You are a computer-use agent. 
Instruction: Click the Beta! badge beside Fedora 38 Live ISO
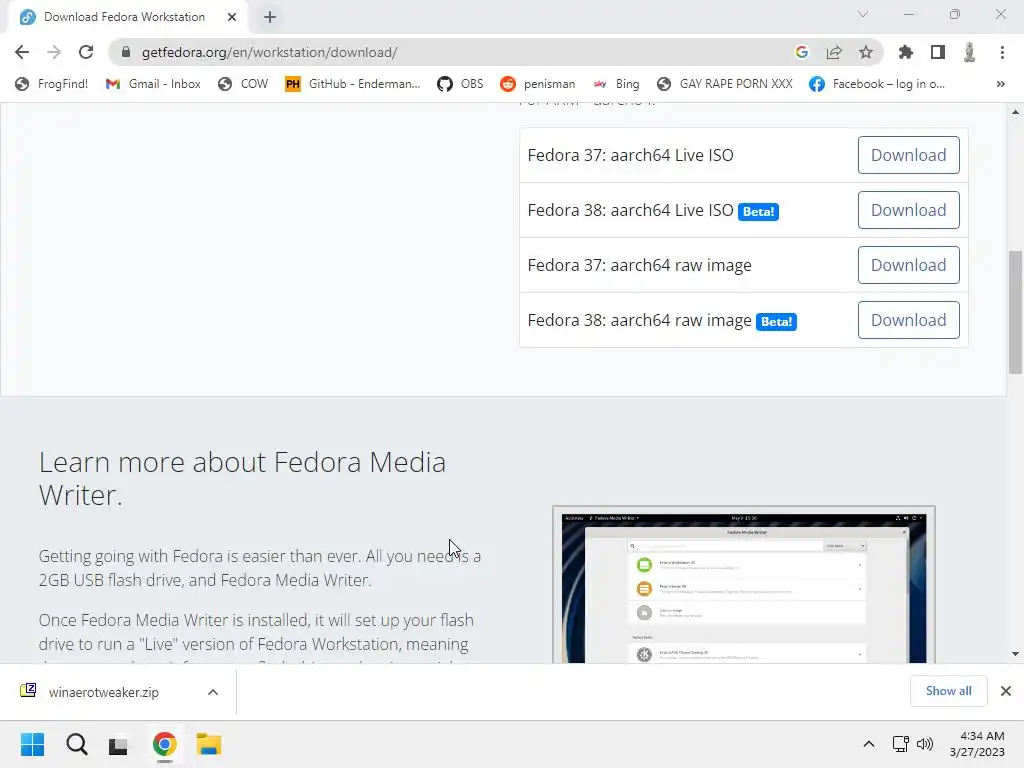click(758, 212)
